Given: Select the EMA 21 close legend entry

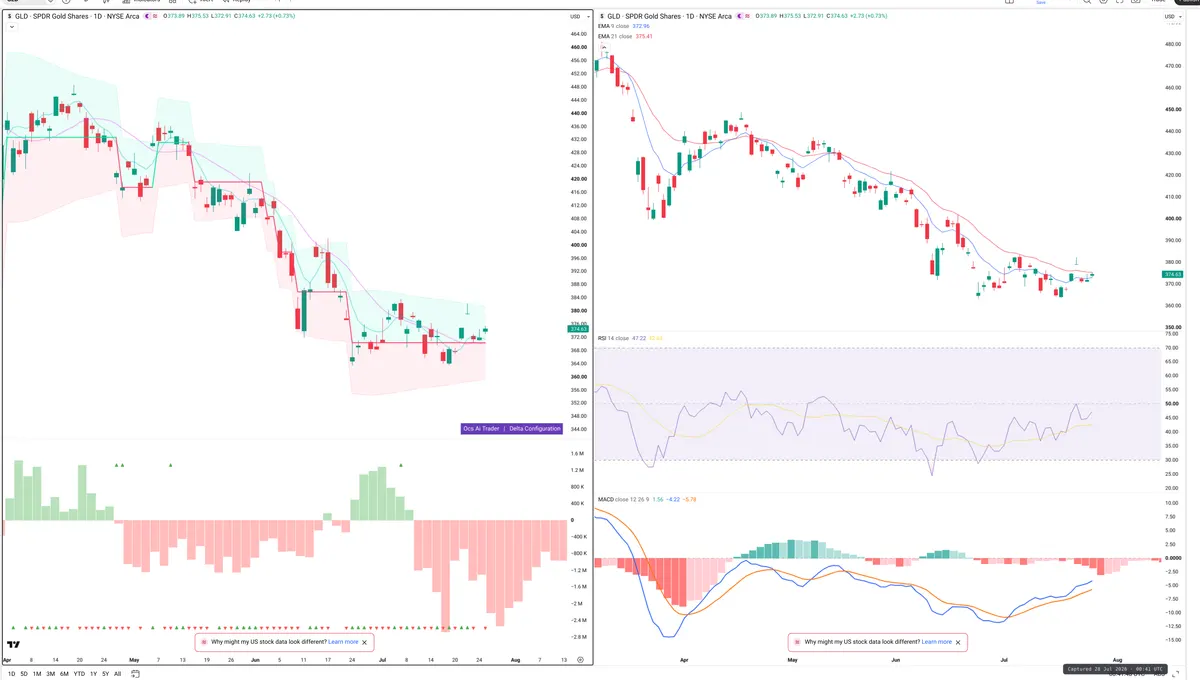Looking at the screenshot, I should (x=616, y=36).
